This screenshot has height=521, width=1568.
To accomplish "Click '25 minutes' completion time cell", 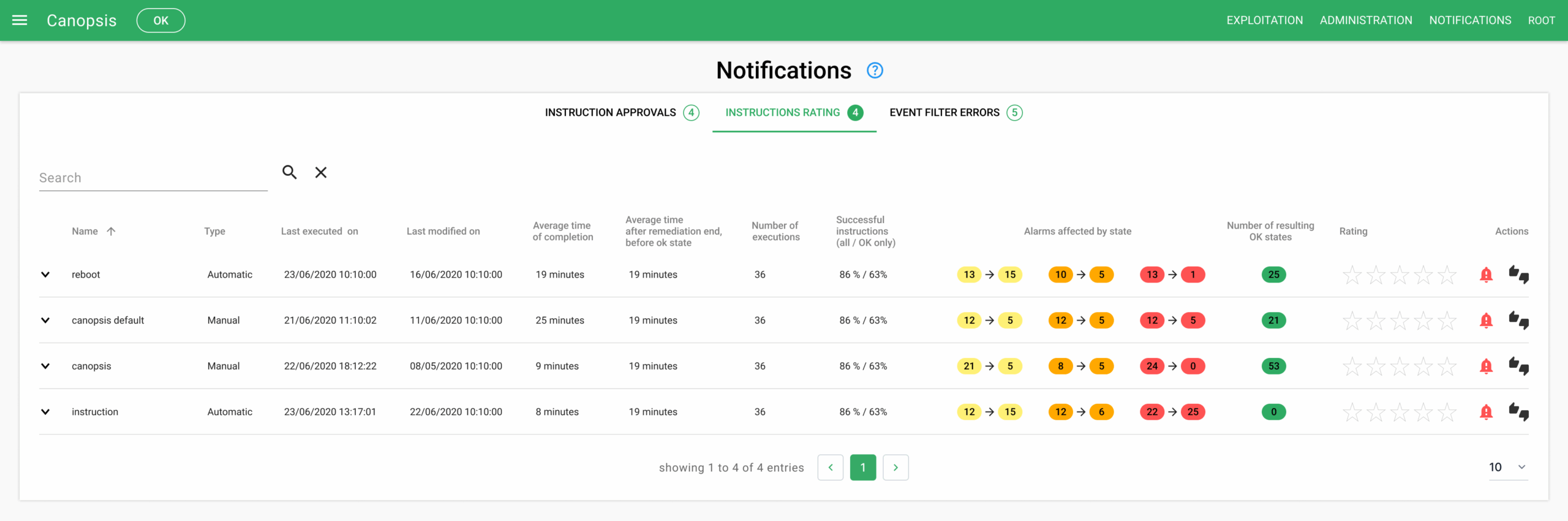I will 560,321.
